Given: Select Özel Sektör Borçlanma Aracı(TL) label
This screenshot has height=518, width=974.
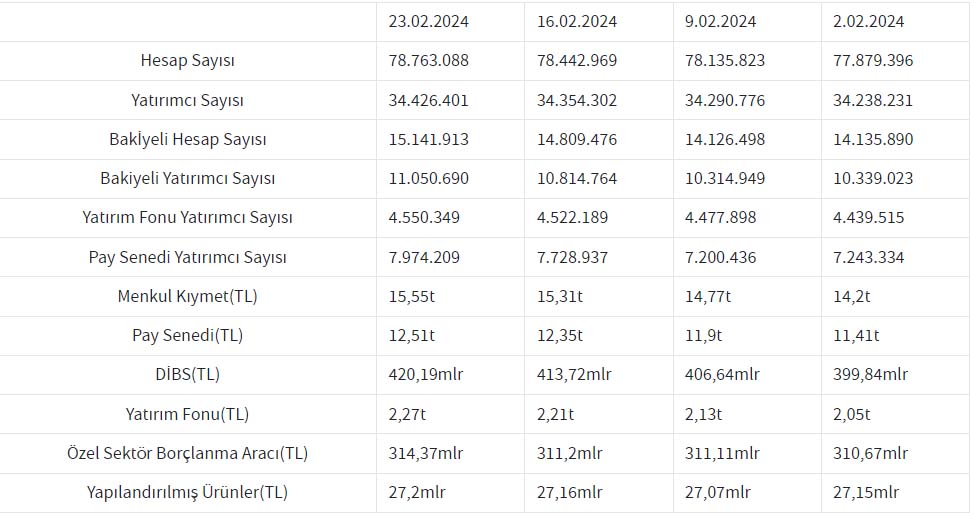Looking at the screenshot, I should (x=188, y=453).
